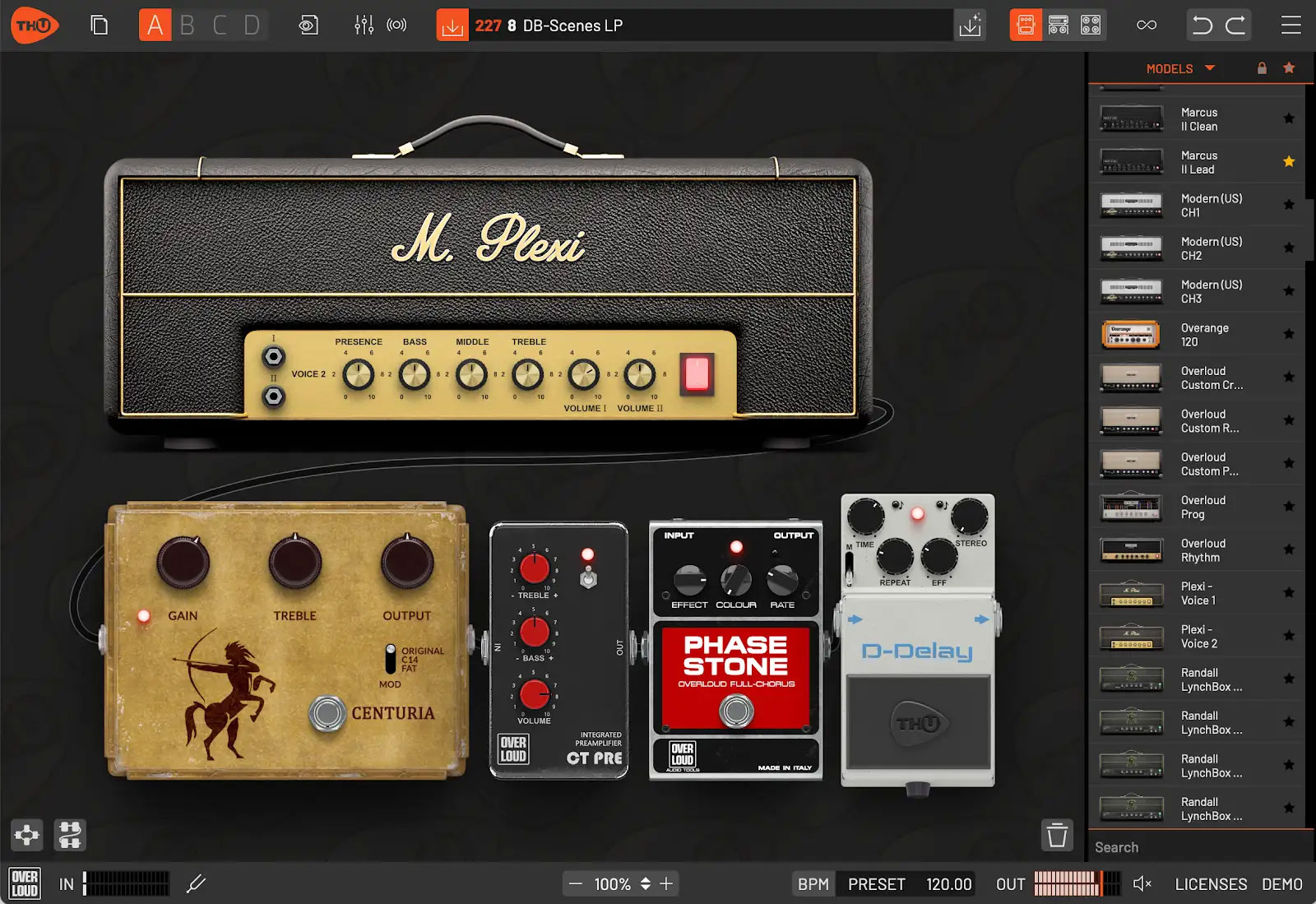This screenshot has height=904, width=1316.
Task: Toggle the Centuria MOD switch
Action: click(391, 659)
